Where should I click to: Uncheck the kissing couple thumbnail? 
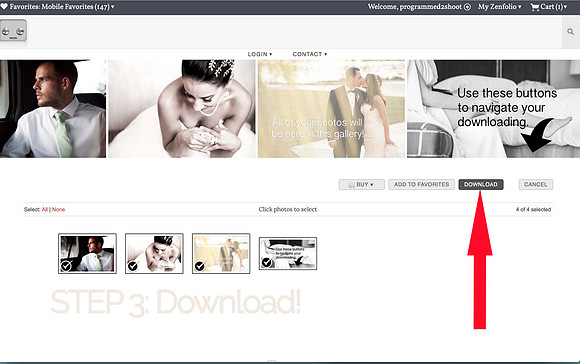click(200, 266)
